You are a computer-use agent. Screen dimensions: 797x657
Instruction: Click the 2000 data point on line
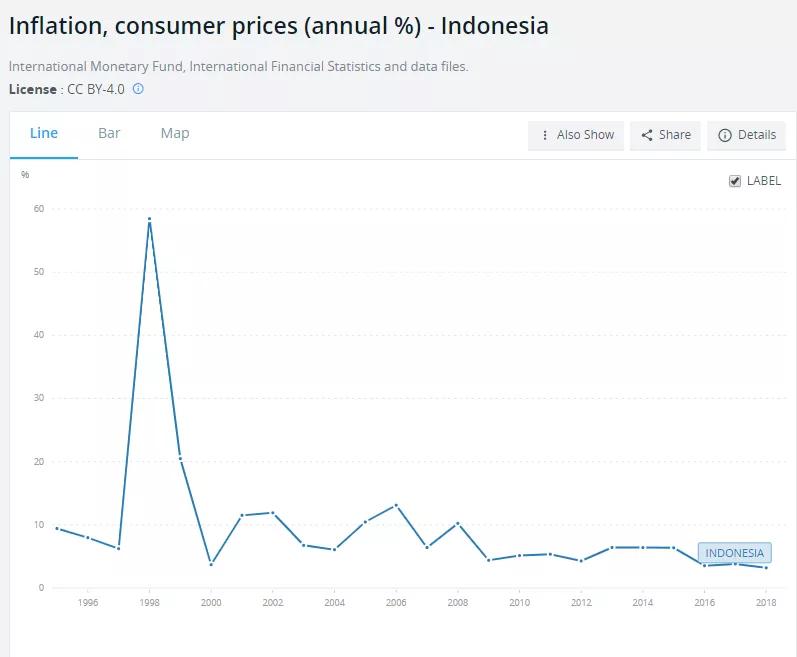tap(211, 564)
